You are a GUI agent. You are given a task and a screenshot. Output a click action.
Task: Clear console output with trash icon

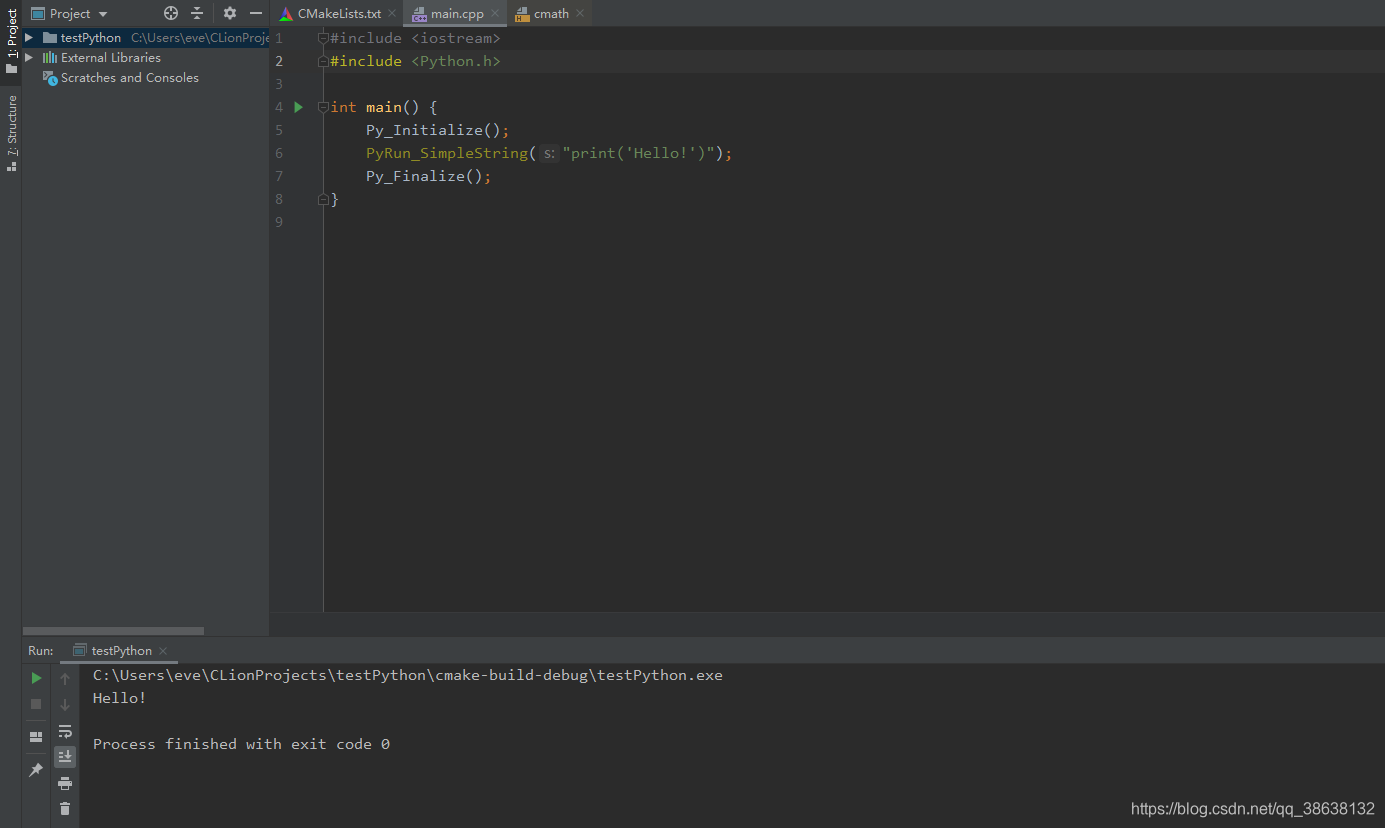click(65, 809)
